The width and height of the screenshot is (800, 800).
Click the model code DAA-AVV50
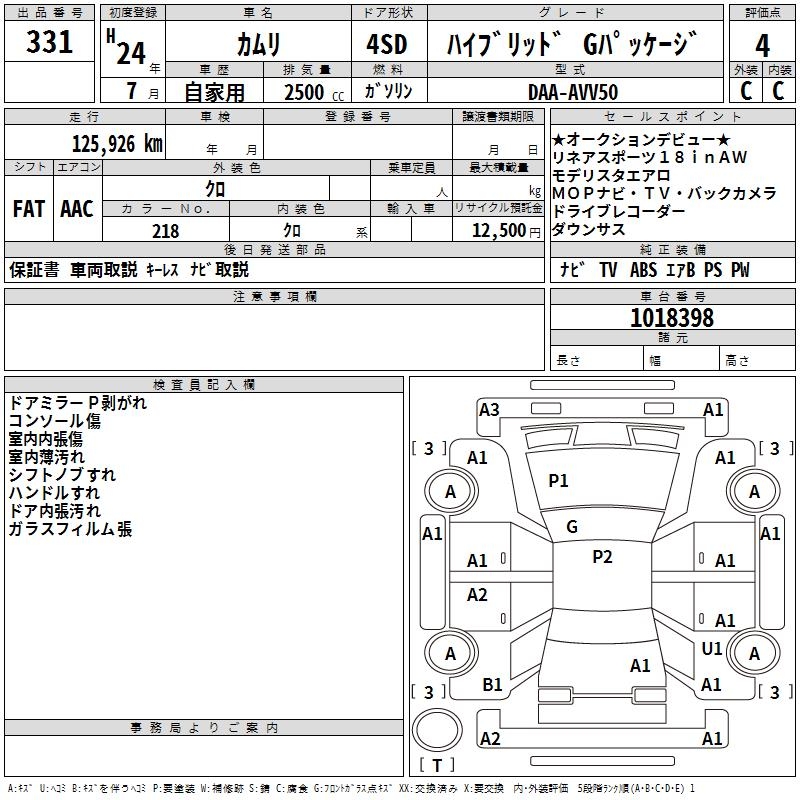(575, 92)
